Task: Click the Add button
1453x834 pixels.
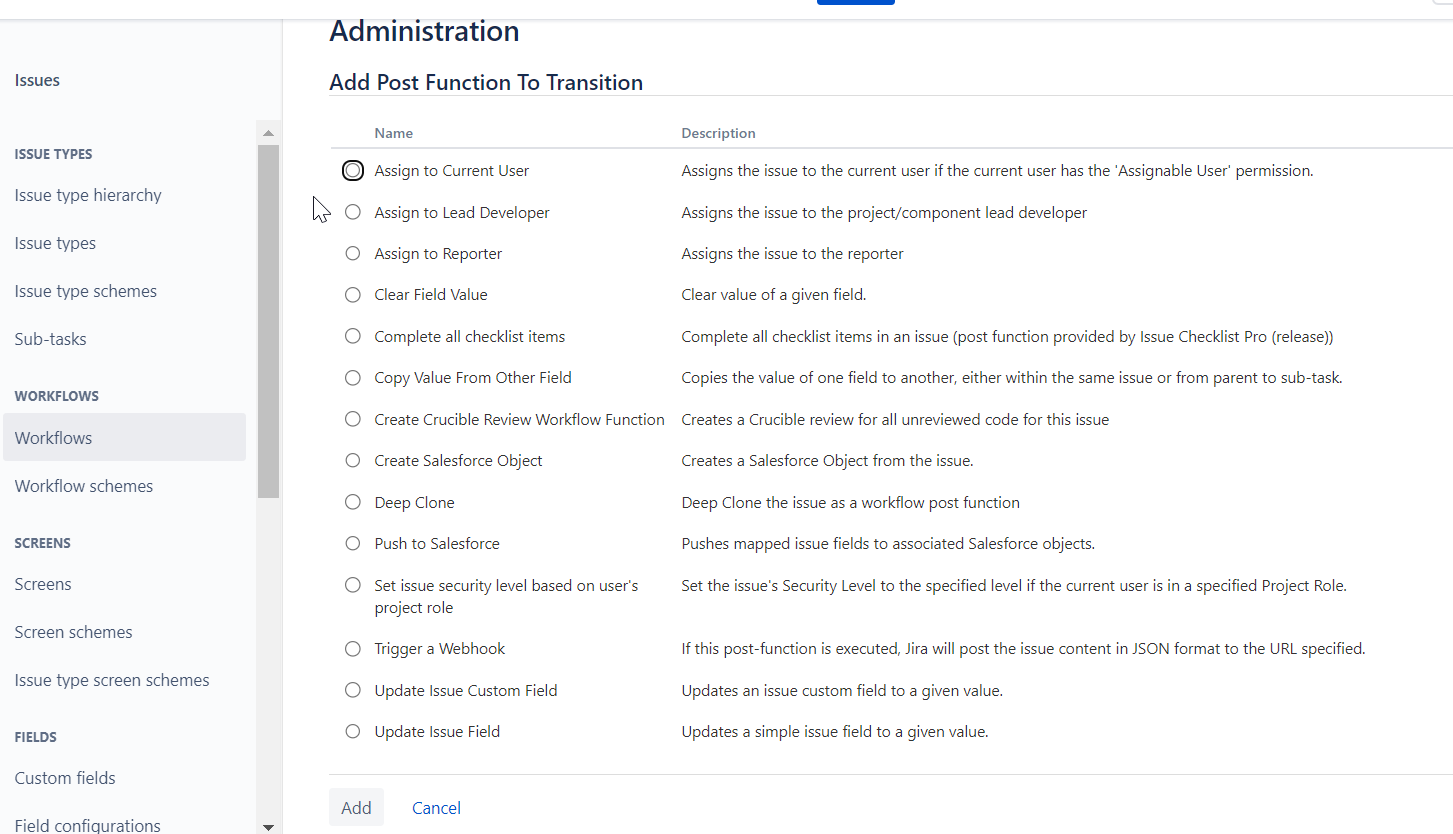Action: click(356, 807)
